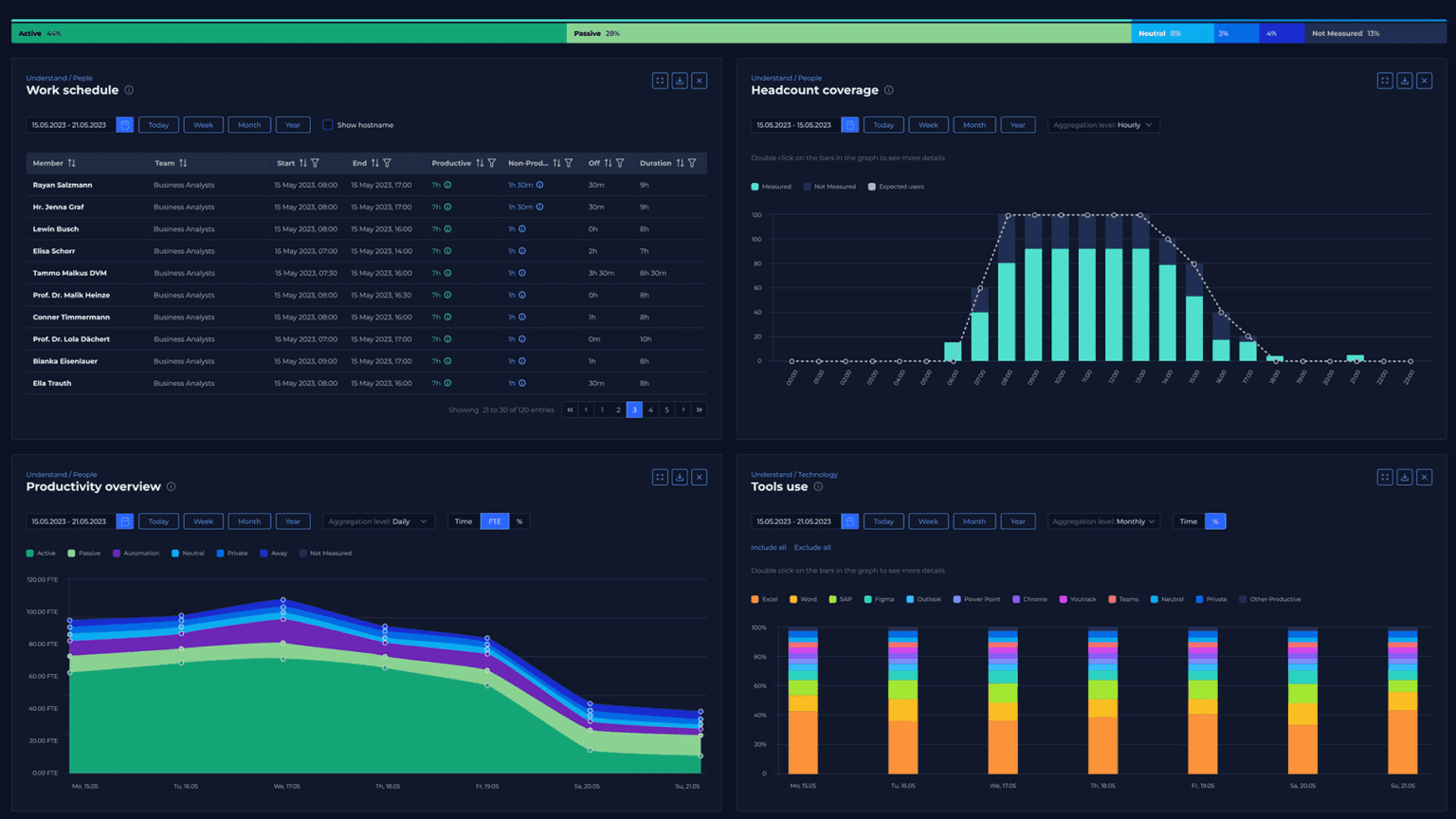
Task: Open the calendar picker for Work schedule dates
Action: click(x=125, y=124)
